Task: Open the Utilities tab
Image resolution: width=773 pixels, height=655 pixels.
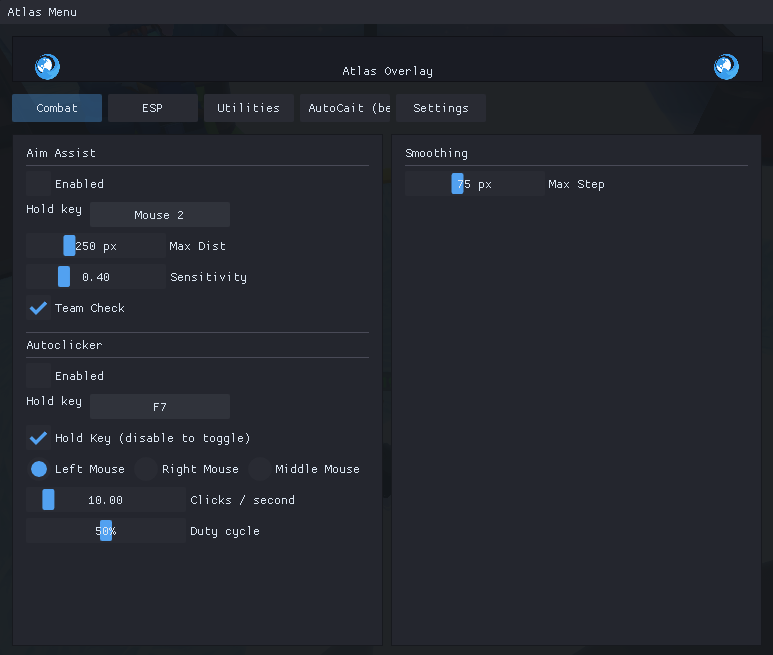Action: 248,108
